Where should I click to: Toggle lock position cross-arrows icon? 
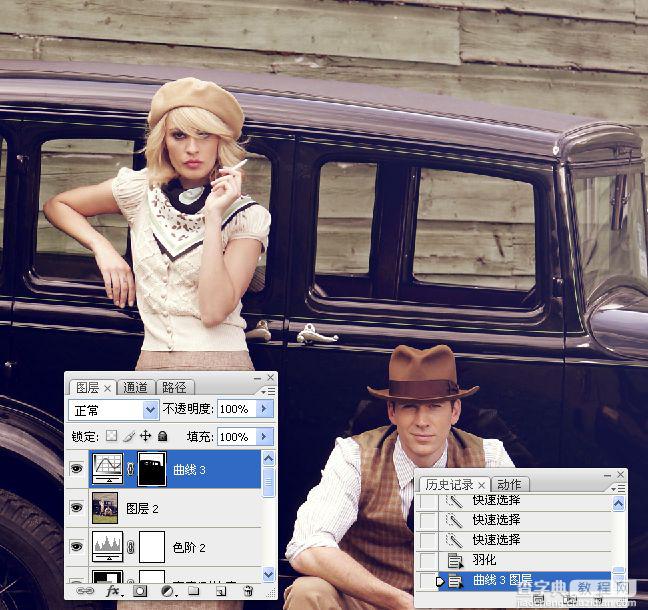coord(145,436)
